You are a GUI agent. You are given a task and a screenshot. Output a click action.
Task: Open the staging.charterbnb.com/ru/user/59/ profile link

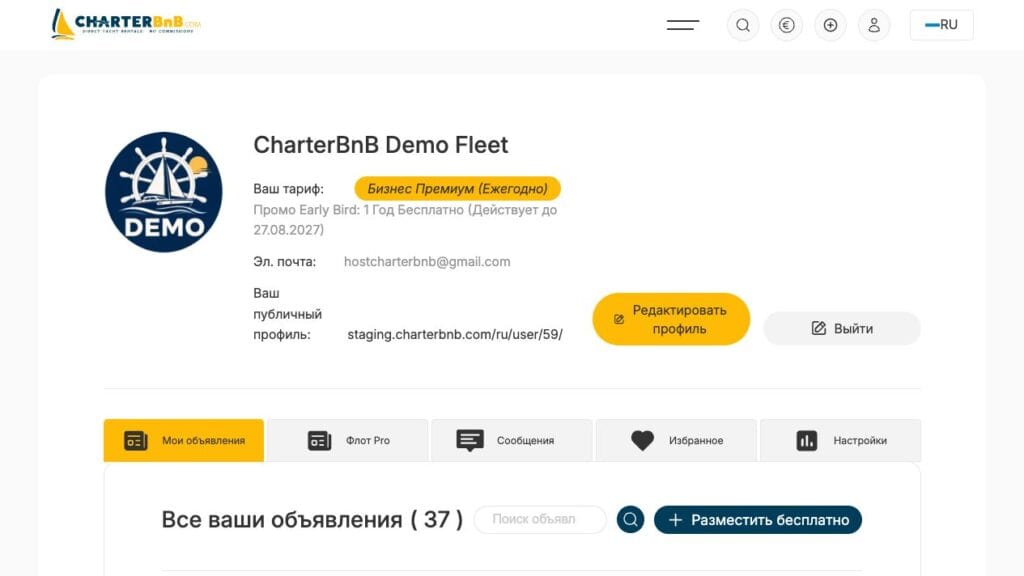(x=455, y=334)
